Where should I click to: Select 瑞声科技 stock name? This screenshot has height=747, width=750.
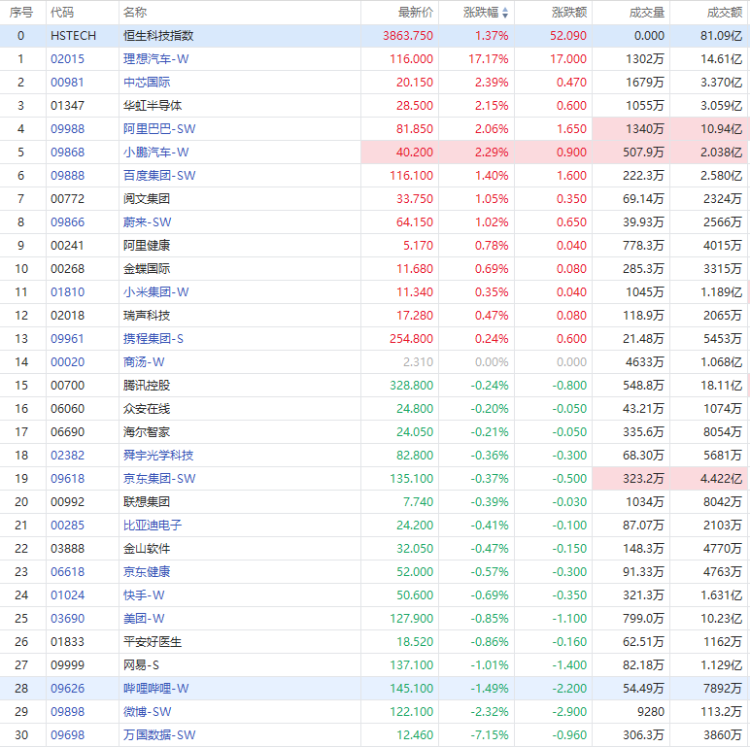[x=146, y=316]
